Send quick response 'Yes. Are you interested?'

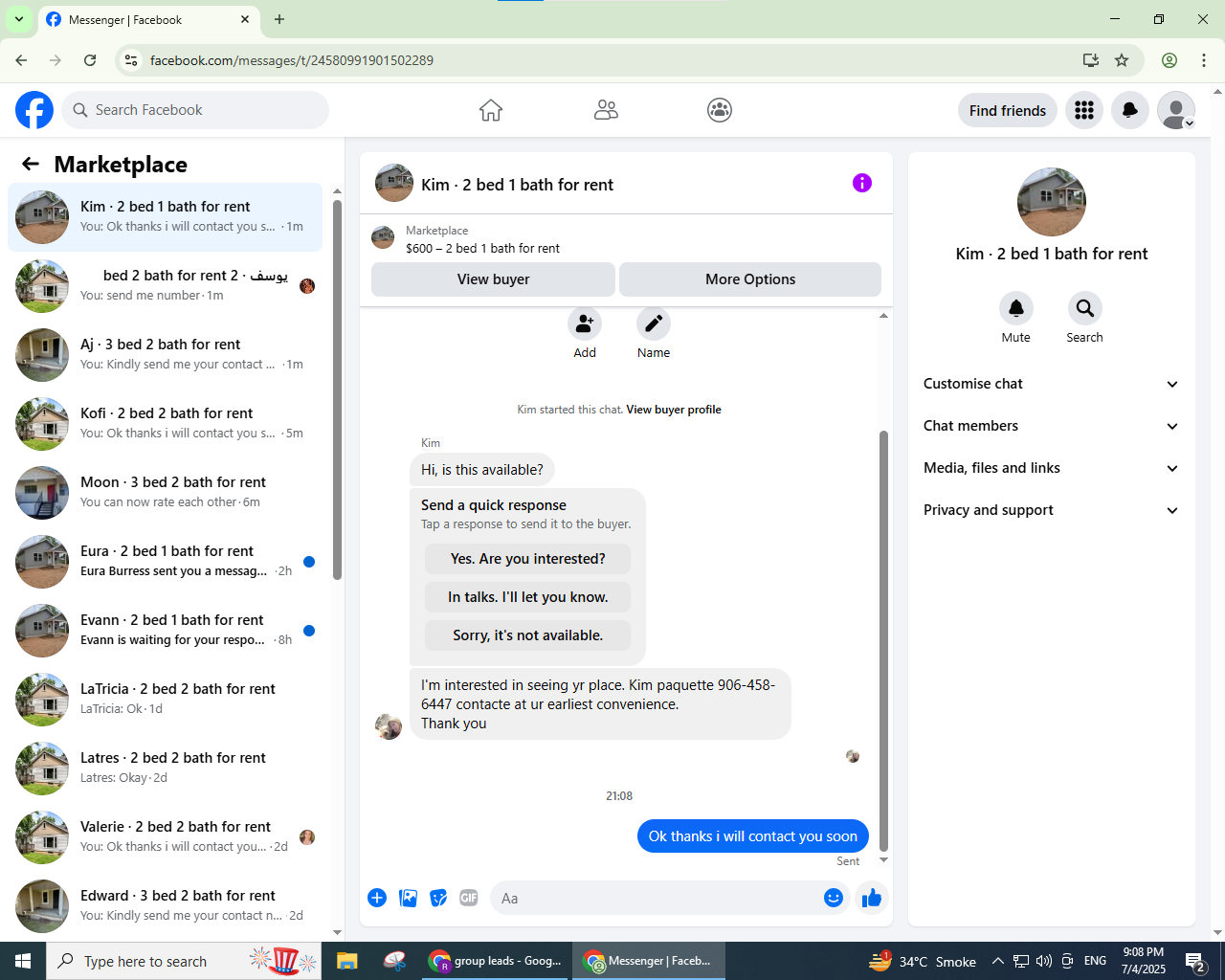[x=528, y=559]
